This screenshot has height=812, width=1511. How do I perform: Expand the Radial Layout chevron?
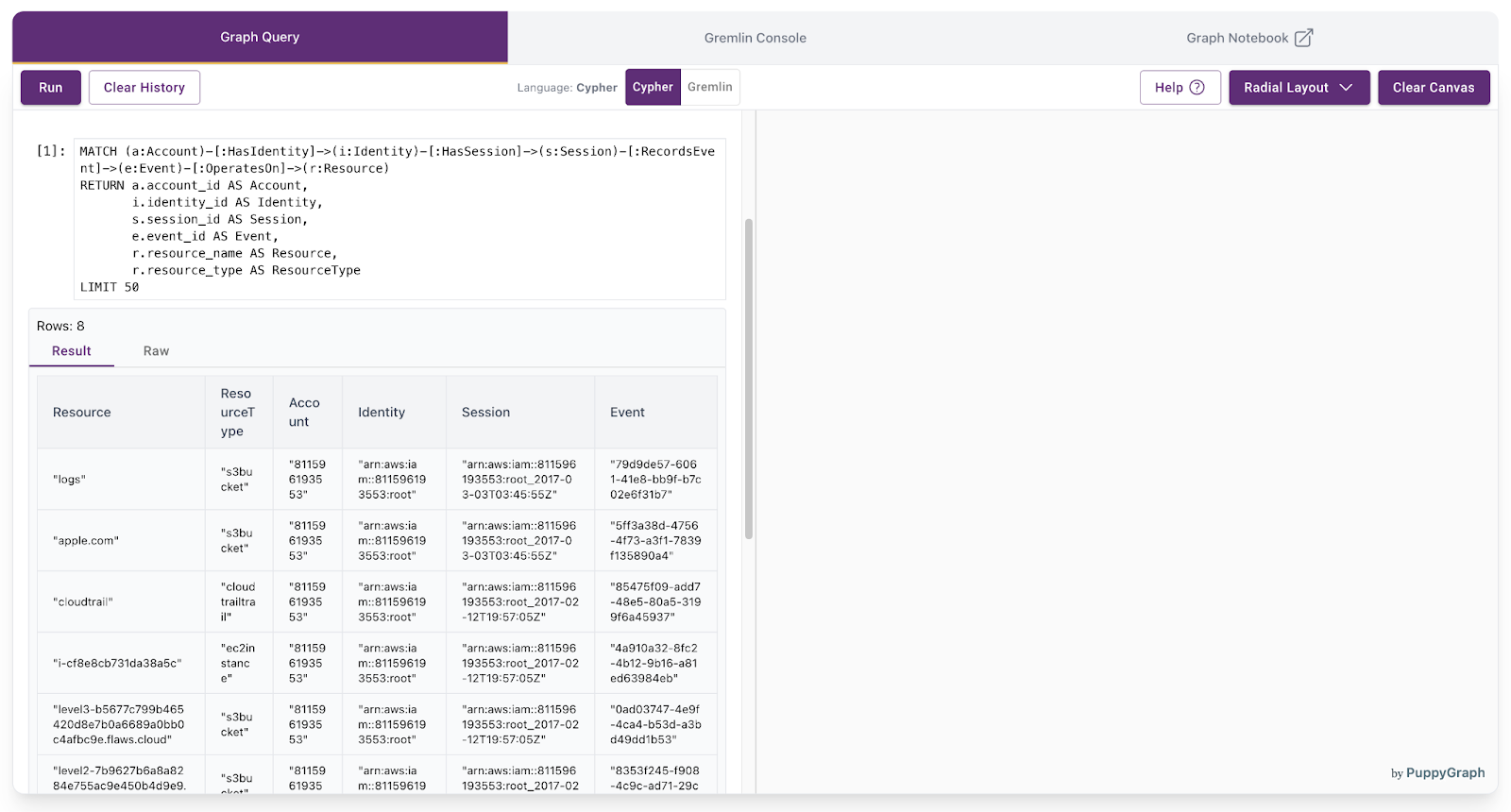coord(1346,87)
